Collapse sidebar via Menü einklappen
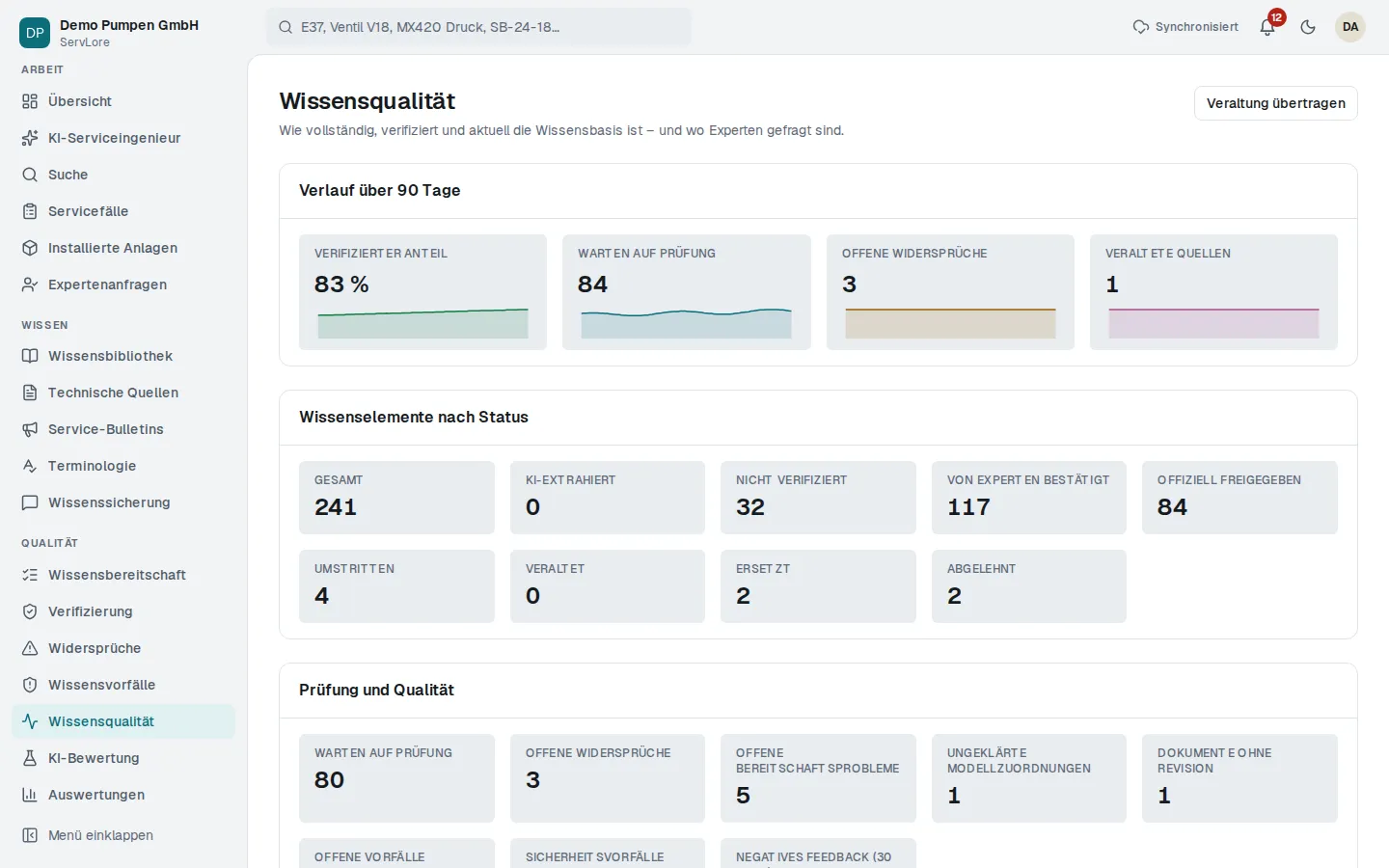This screenshot has height=868, width=1389. pos(123,835)
